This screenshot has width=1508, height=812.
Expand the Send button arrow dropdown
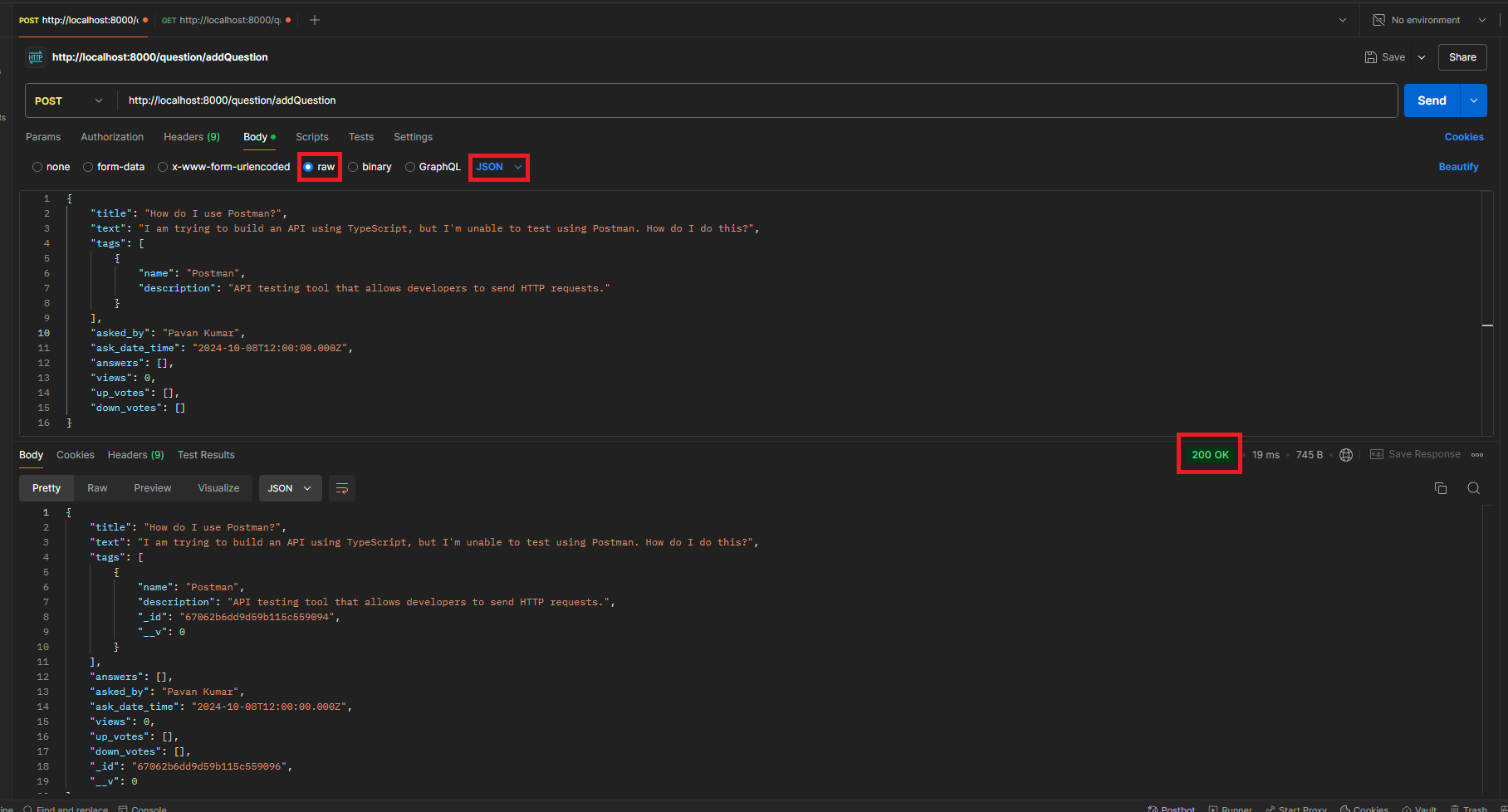(x=1474, y=100)
